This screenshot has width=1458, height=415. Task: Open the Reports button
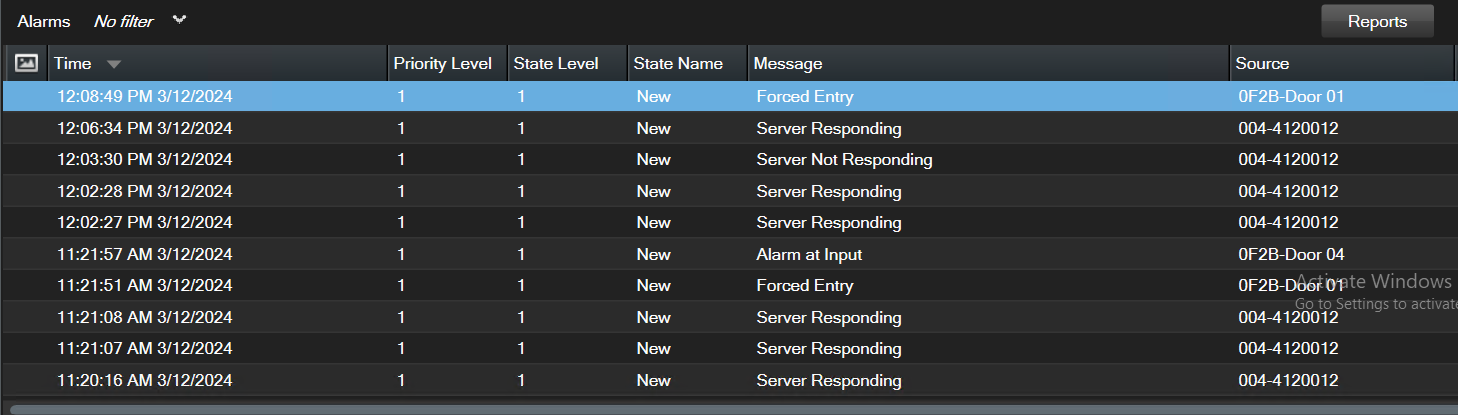1376,21
